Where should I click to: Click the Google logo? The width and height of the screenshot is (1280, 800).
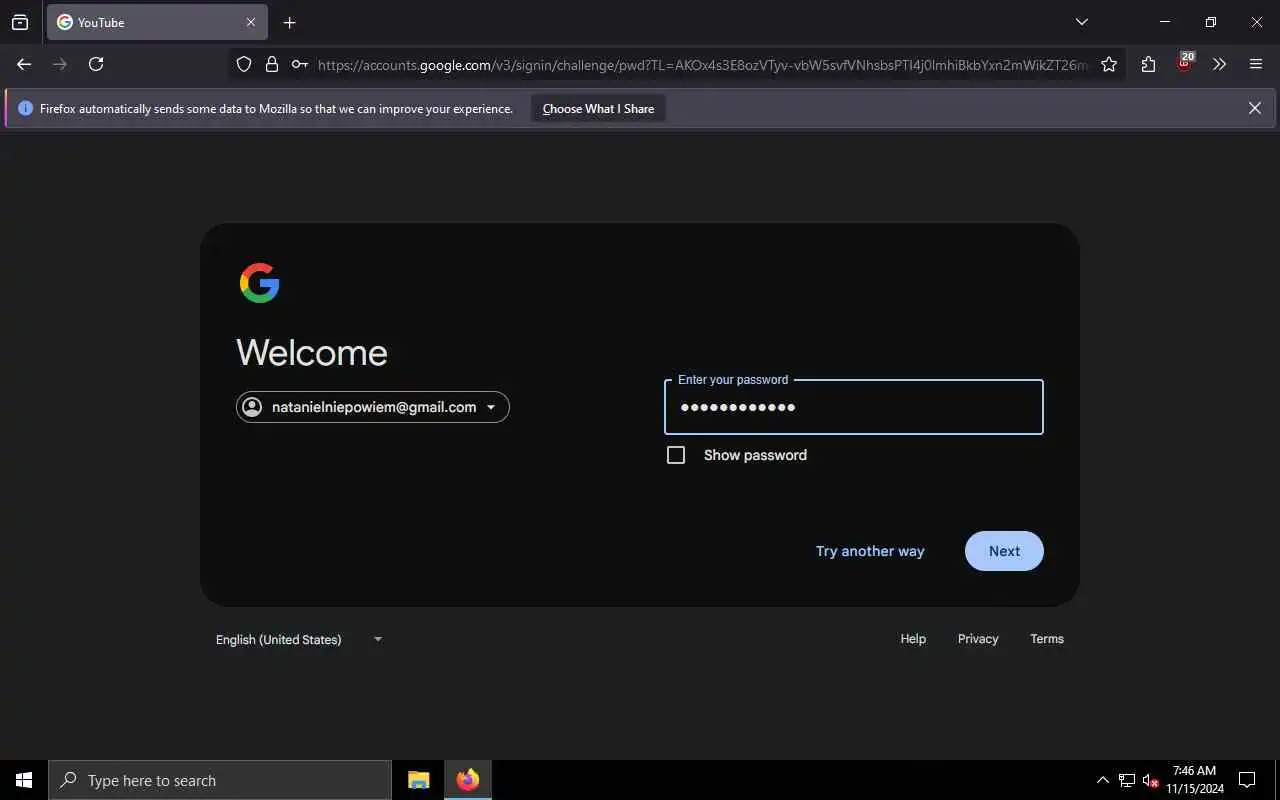click(260, 283)
